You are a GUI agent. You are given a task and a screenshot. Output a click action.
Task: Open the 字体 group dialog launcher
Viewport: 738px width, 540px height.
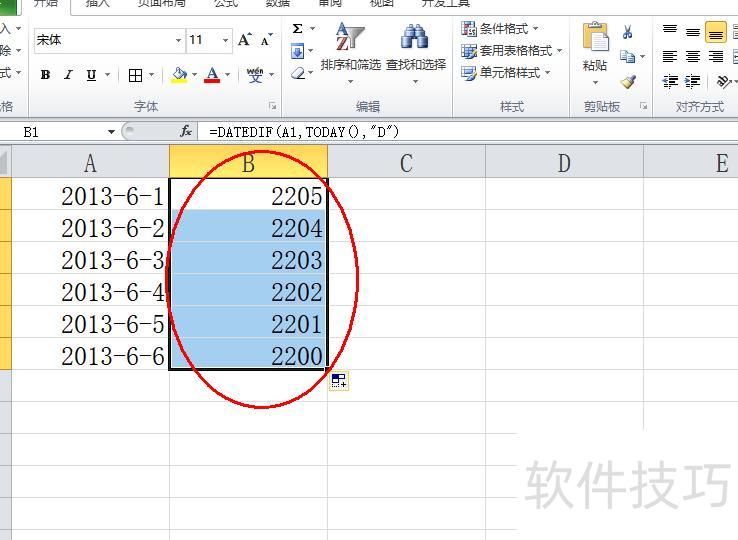[273, 106]
